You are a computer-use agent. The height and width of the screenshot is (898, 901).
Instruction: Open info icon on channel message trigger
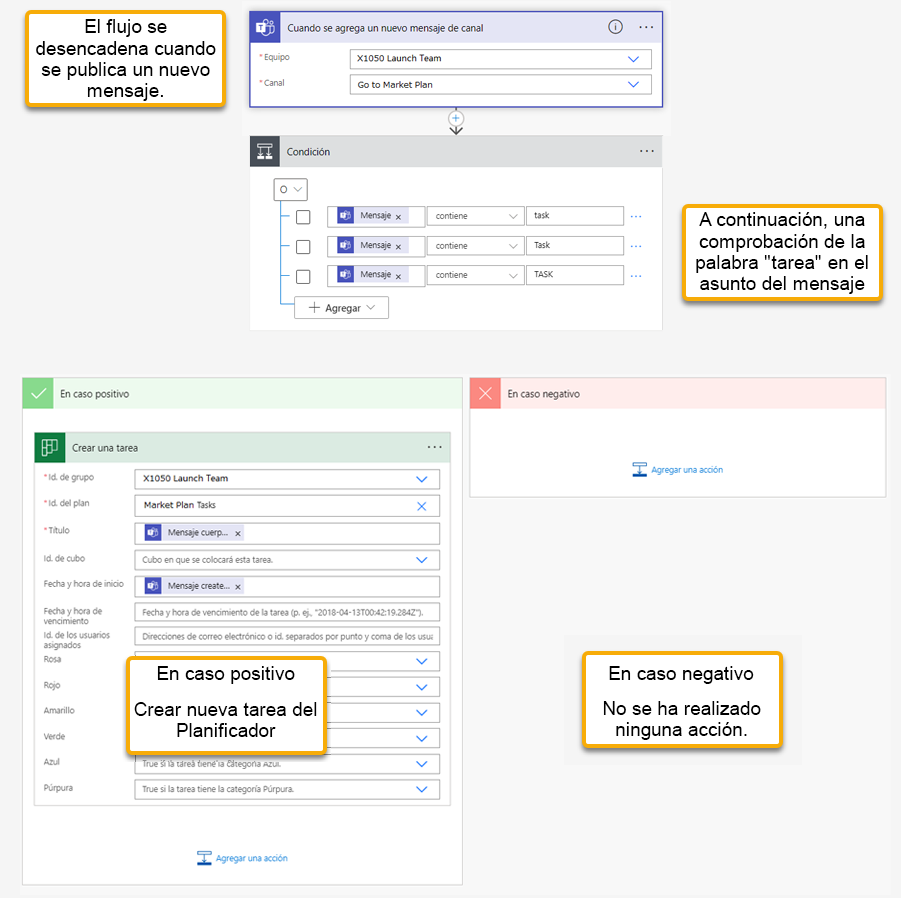pos(615,27)
